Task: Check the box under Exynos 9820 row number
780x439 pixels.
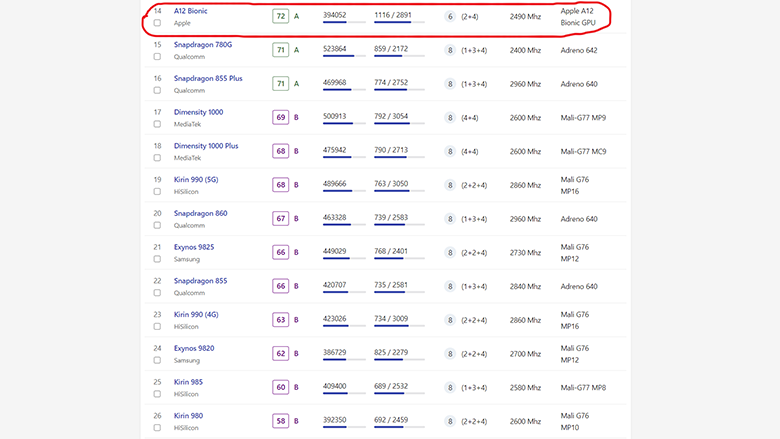Action: (x=157, y=360)
